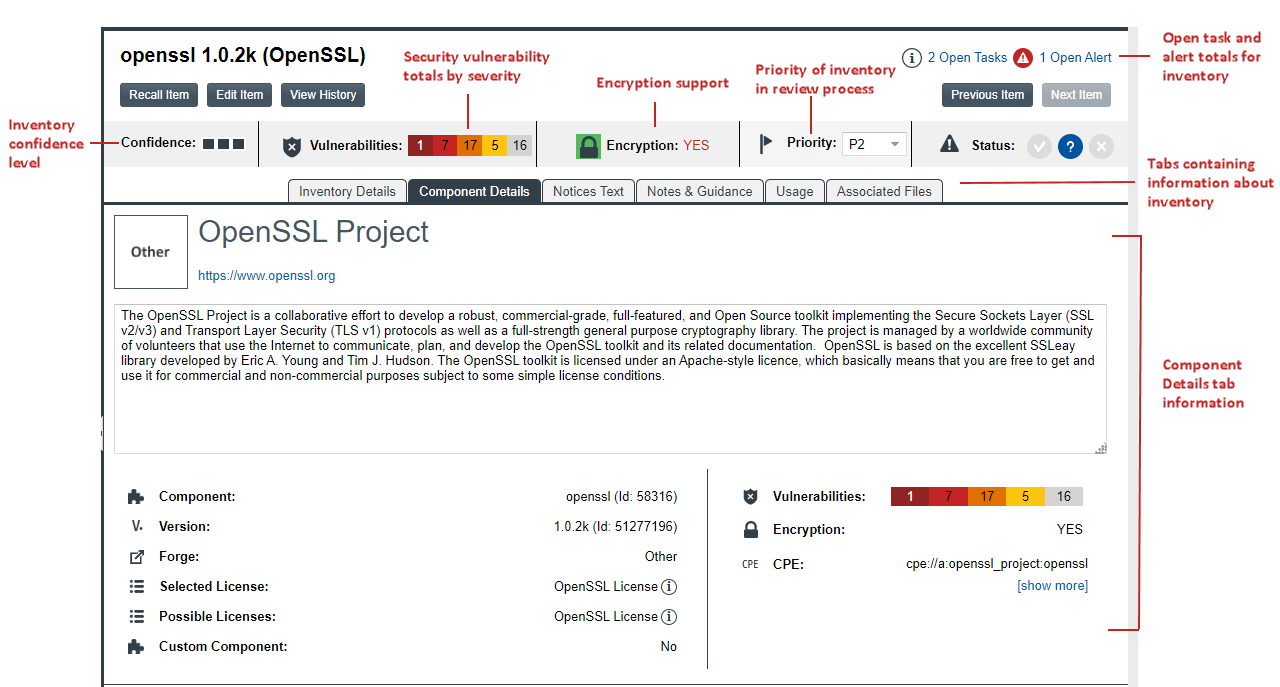This screenshot has height=687, width=1280.
Task: Open the 2 Open Tasks link
Action: coord(967,58)
